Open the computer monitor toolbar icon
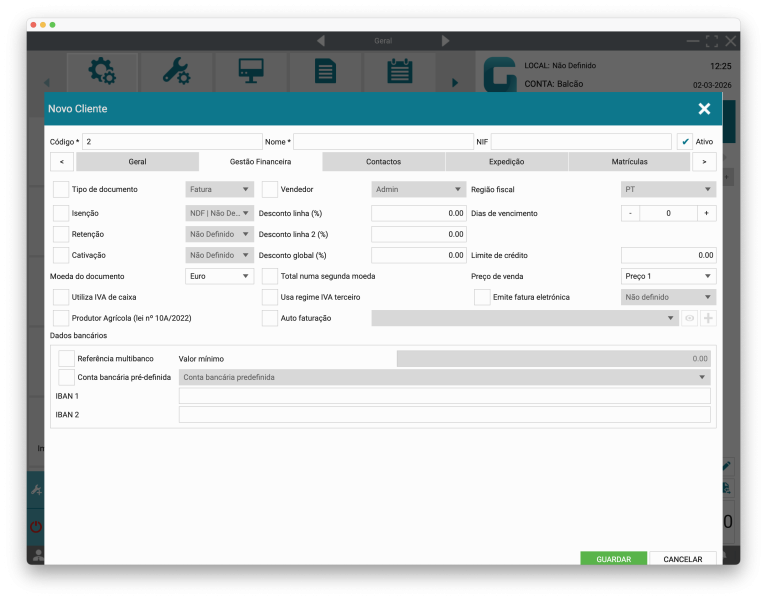This screenshot has height=600, width=767. pos(251,72)
